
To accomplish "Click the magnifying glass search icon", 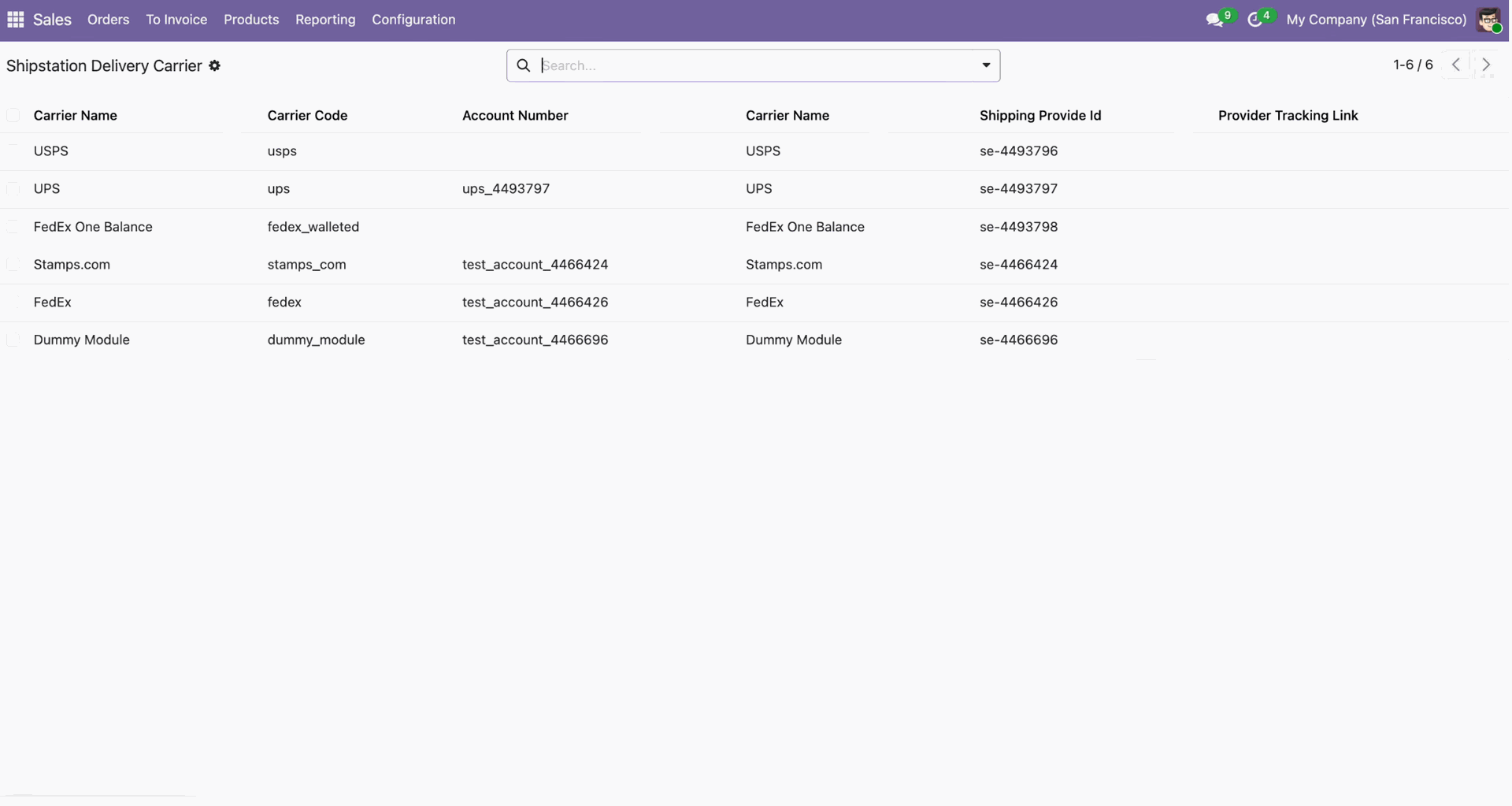I will [x=524, y=65].
